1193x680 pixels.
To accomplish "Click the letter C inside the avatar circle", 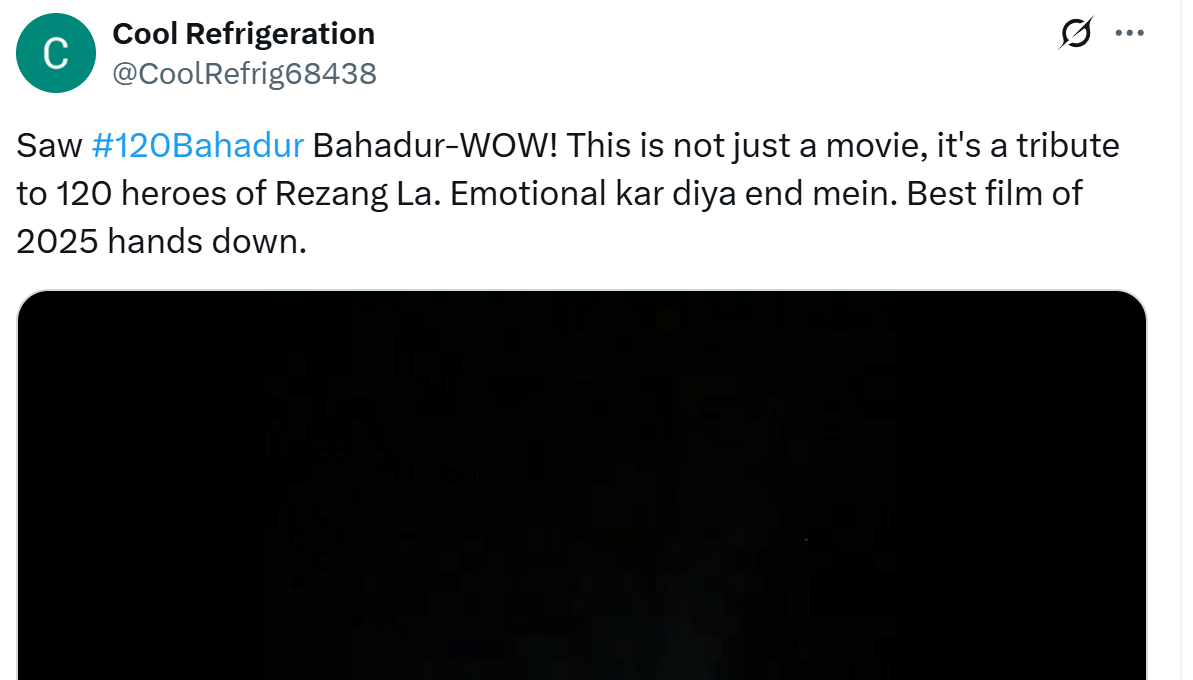I will tap(56, 54).
